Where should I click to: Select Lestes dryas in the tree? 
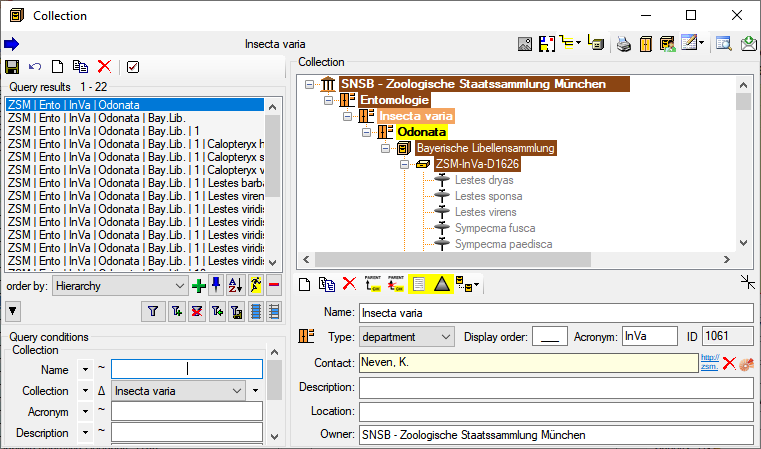pos(484,180)
